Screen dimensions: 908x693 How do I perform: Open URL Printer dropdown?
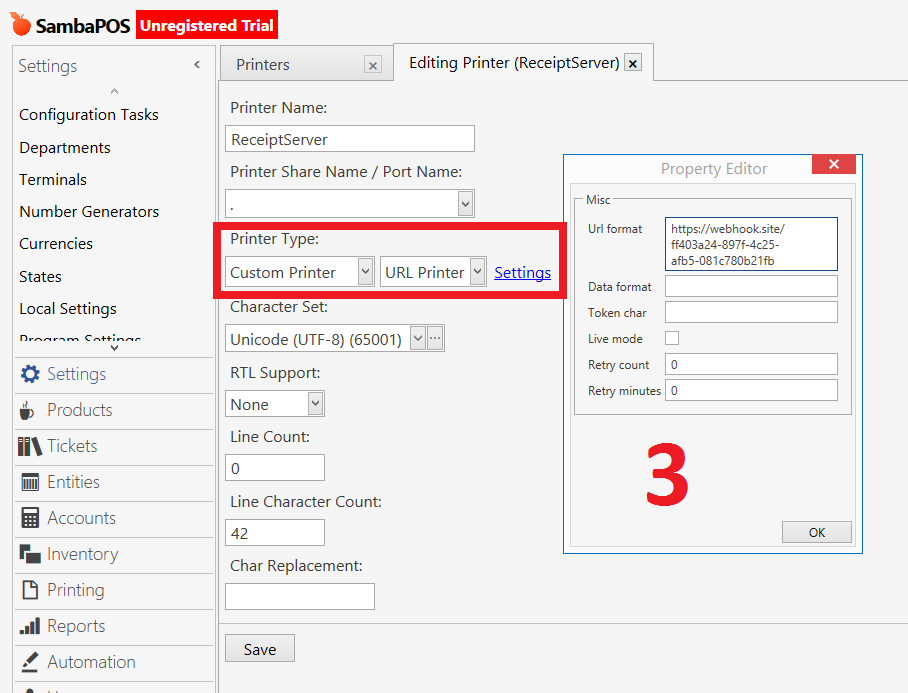(x=478, y=272)
